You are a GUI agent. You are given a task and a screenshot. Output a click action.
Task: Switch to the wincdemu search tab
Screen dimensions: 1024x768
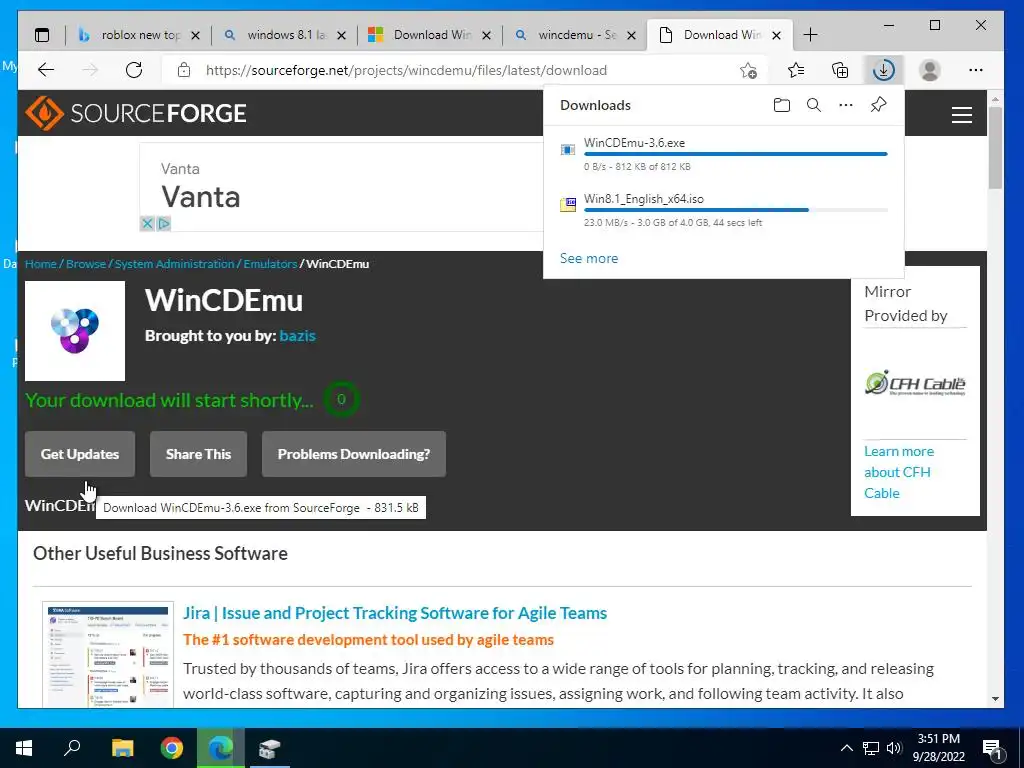(x=575, y=35)
